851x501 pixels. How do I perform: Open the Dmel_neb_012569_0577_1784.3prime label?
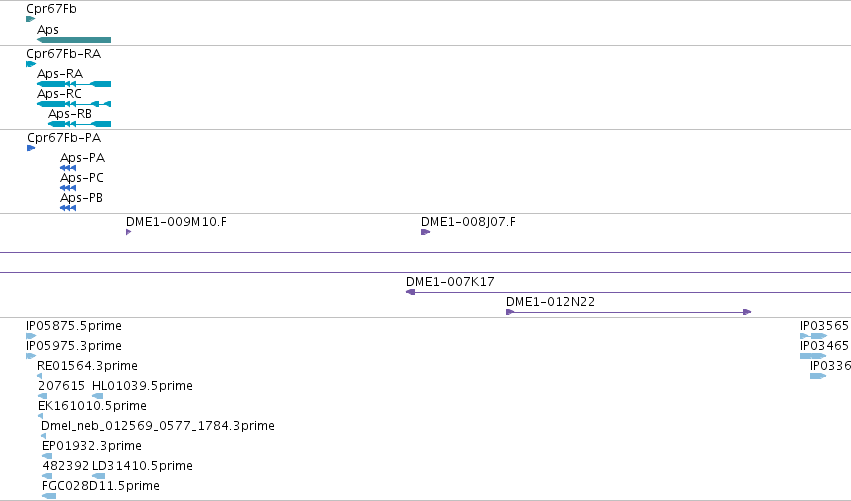[158, 426]
